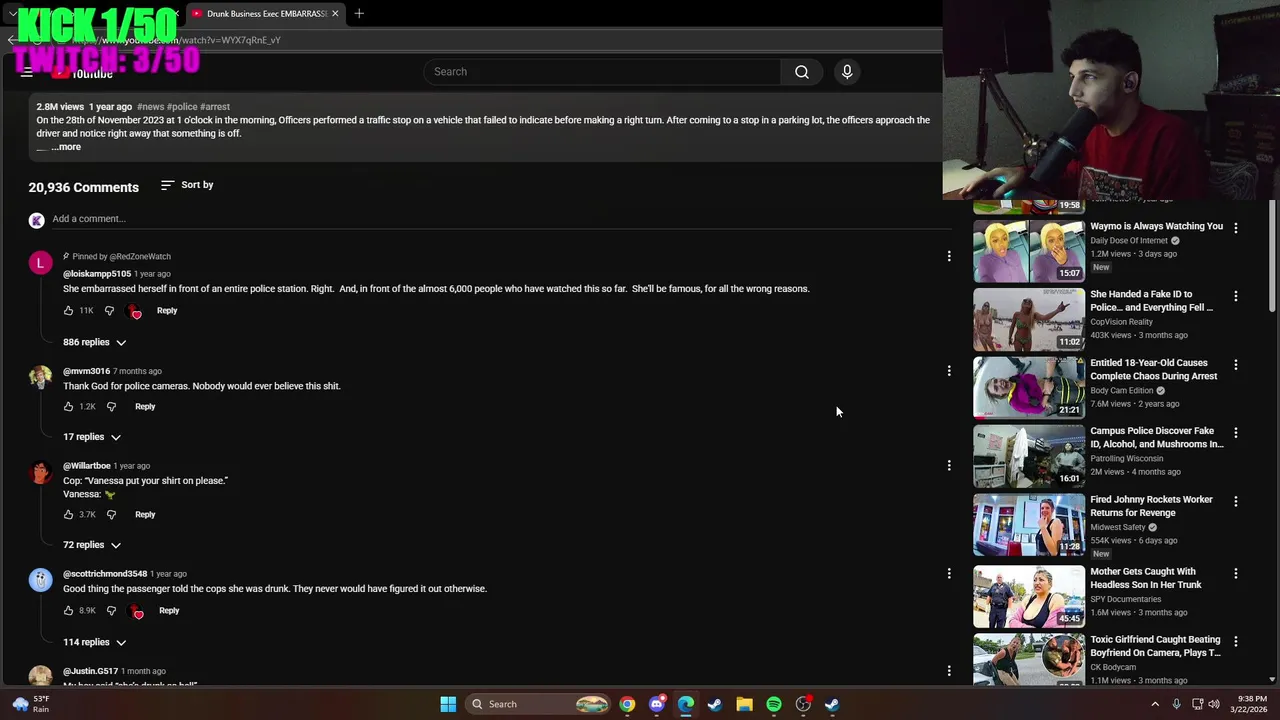The width and height of the screenshot is (1280, 720).
Task: Switch to 'Drunk Business Exec' browser tab
Action: coord(265,14)
